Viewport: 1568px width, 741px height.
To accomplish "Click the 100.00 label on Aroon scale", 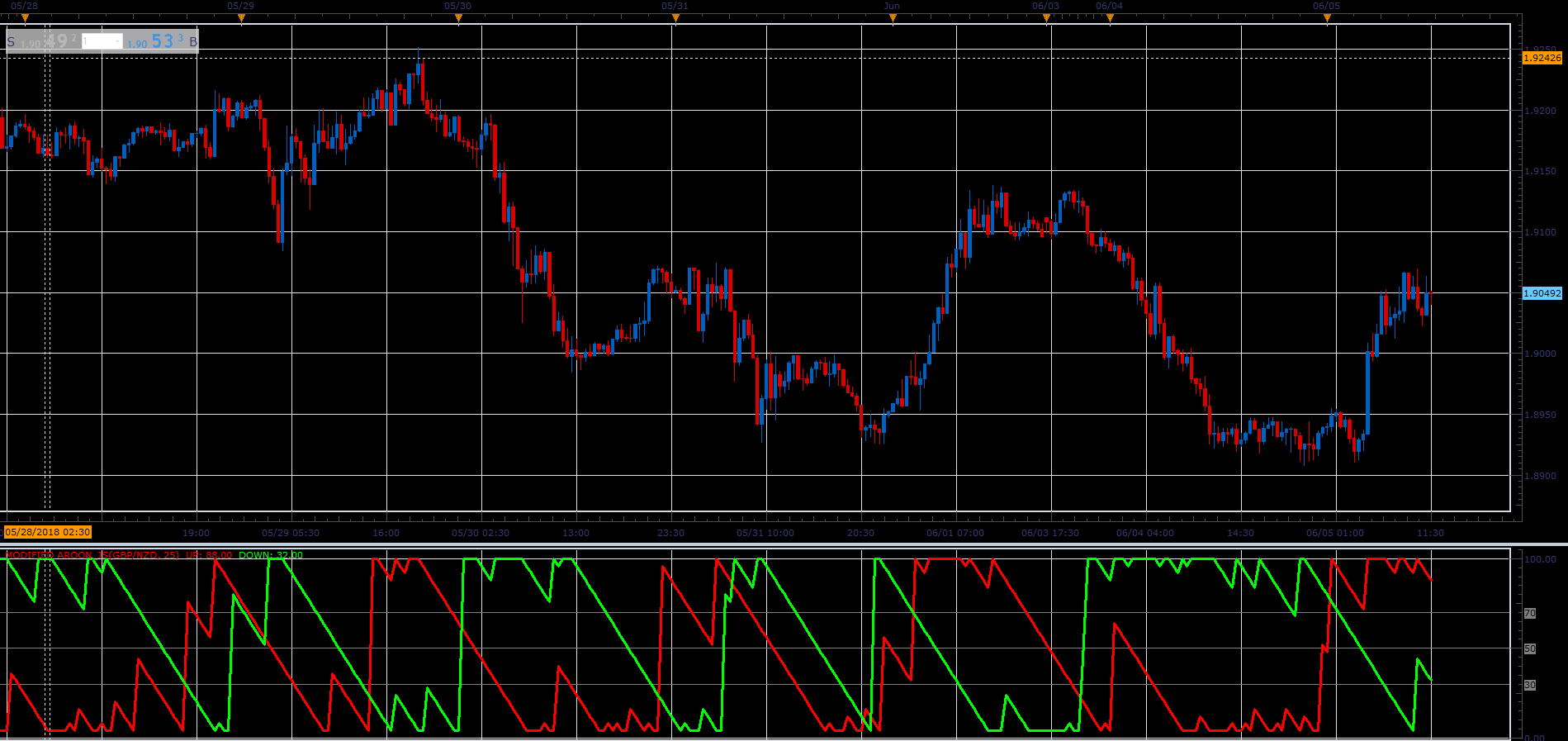I will [x=1540, y=559].
